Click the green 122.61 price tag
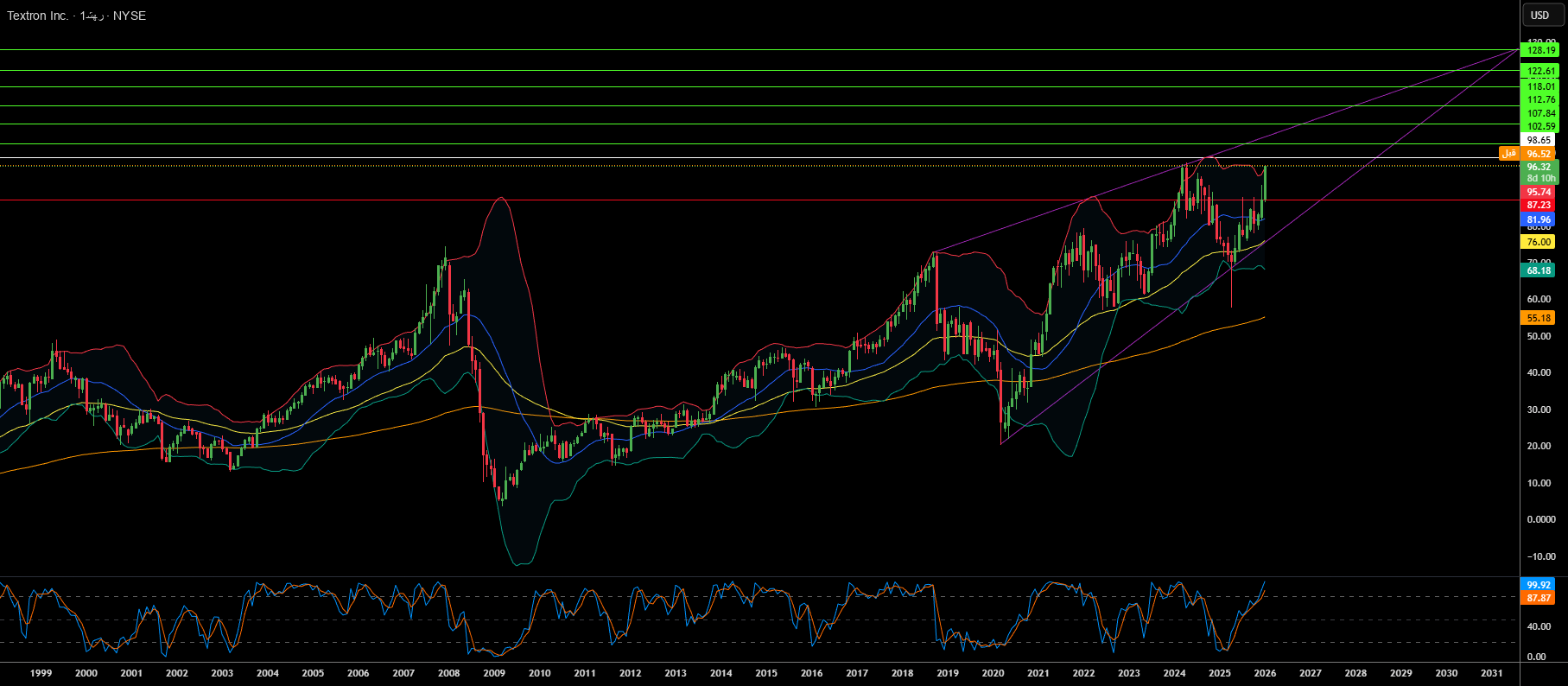1568x686 pixels. tap(1541, 71)
